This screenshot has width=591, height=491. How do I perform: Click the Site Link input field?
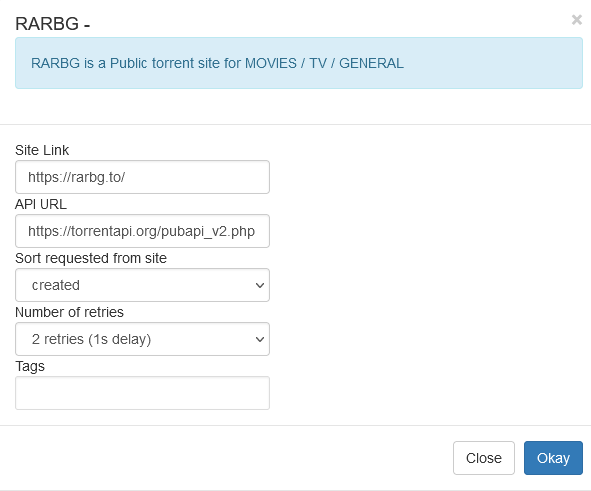pyautogui.click(x=142, y=177)
